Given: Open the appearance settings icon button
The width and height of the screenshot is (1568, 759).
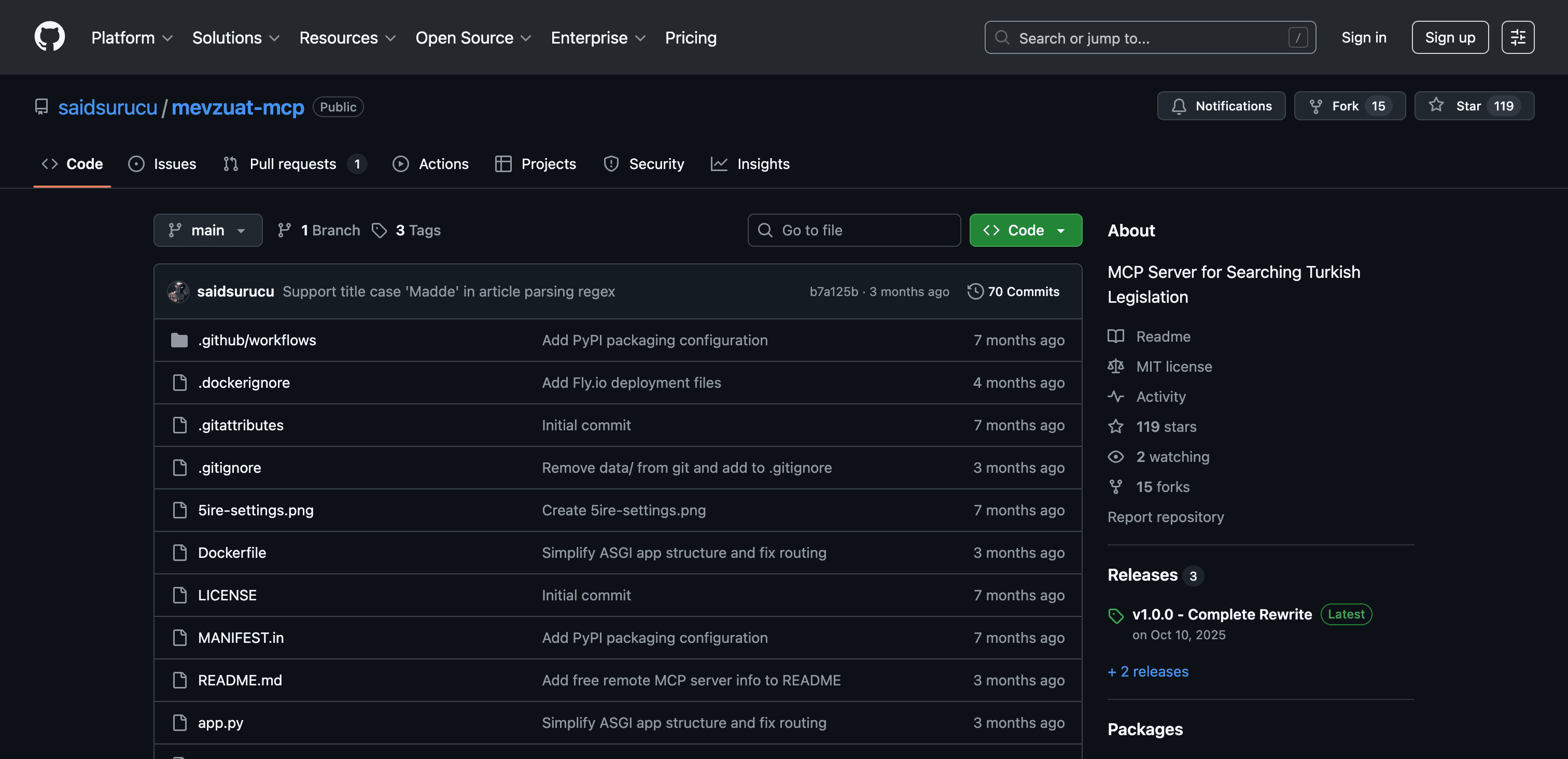Looking at the screenshot, I should (1518, 37).
